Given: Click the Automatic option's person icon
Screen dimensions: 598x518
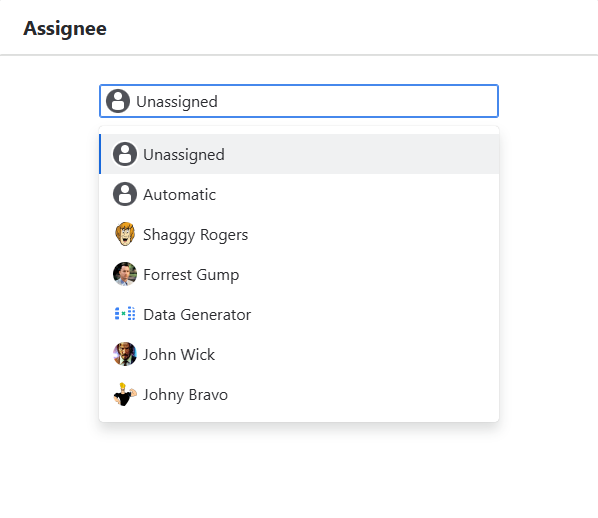Looking at the screenshot, I should (125, 194).
